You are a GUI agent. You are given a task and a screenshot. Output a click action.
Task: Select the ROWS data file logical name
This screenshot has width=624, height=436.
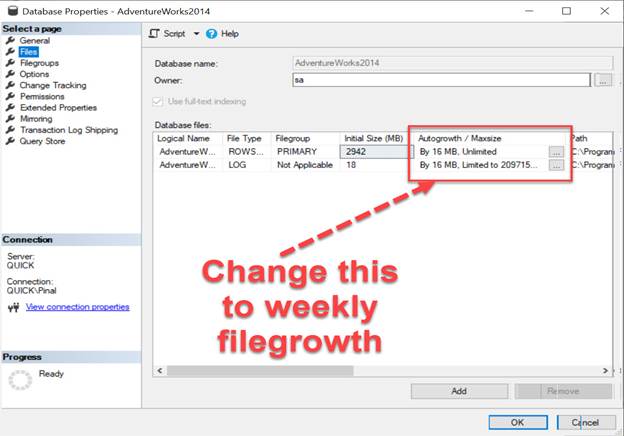(x=187, y=152)
